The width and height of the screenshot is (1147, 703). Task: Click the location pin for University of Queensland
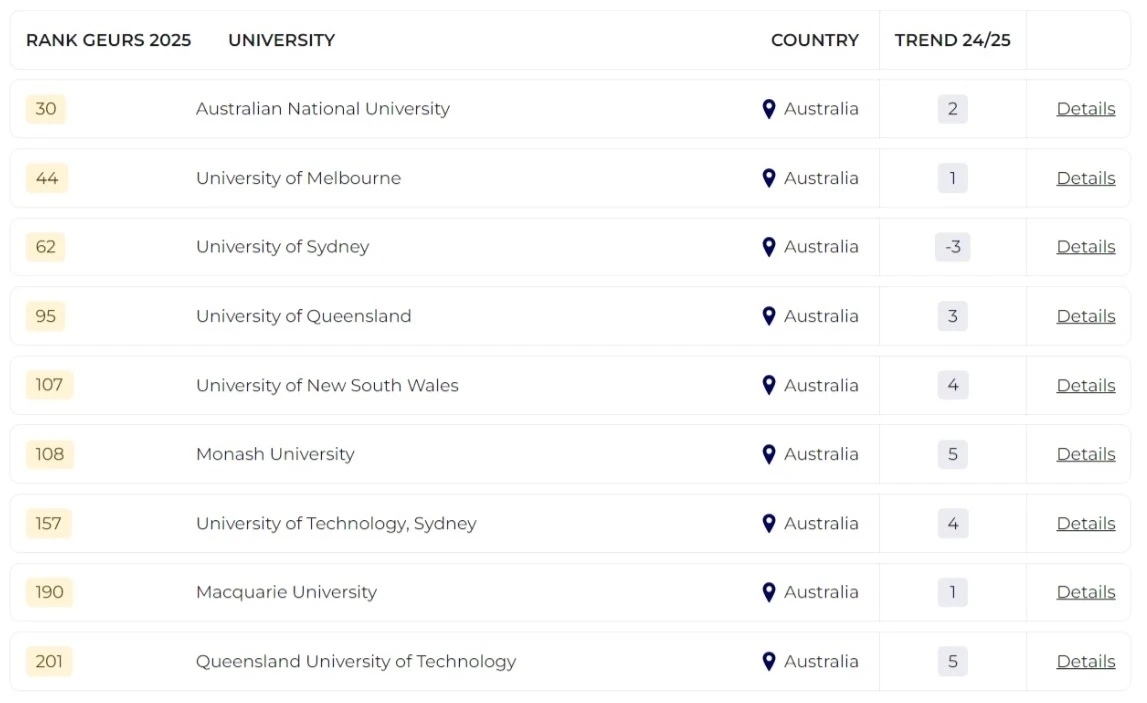point(768,316)
